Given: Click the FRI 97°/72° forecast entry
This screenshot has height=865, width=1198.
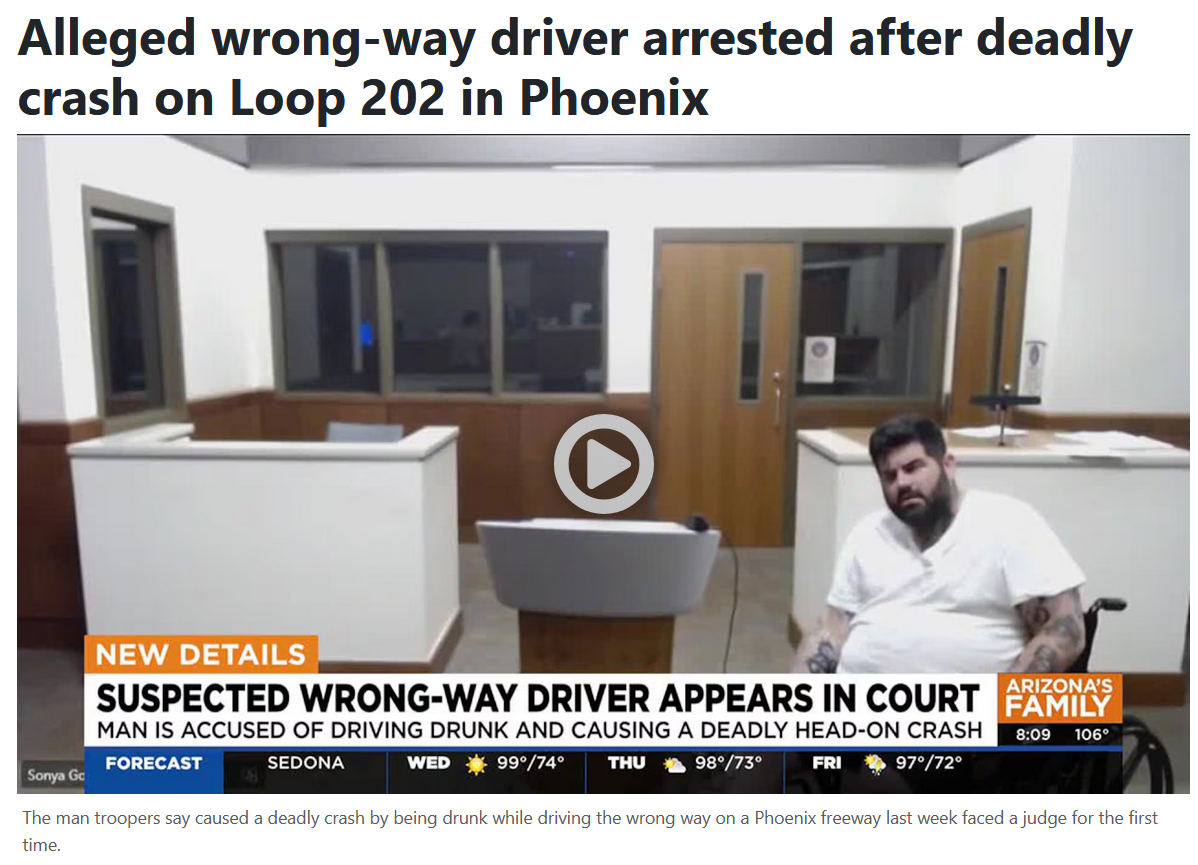Looking at the screenshot, I should point(887,763).
